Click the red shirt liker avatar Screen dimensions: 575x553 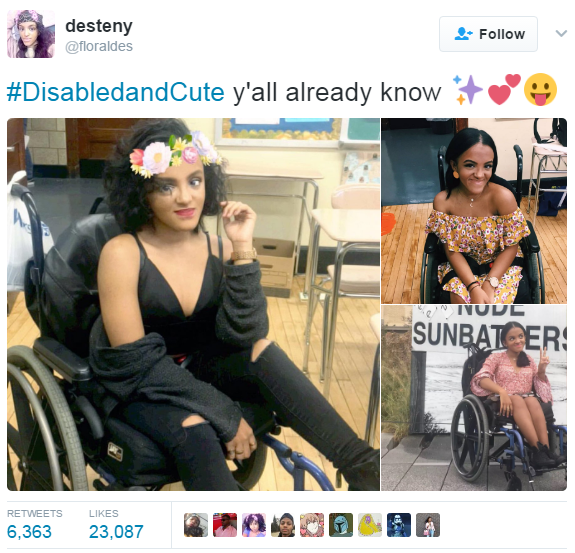(x=225, y=525)
